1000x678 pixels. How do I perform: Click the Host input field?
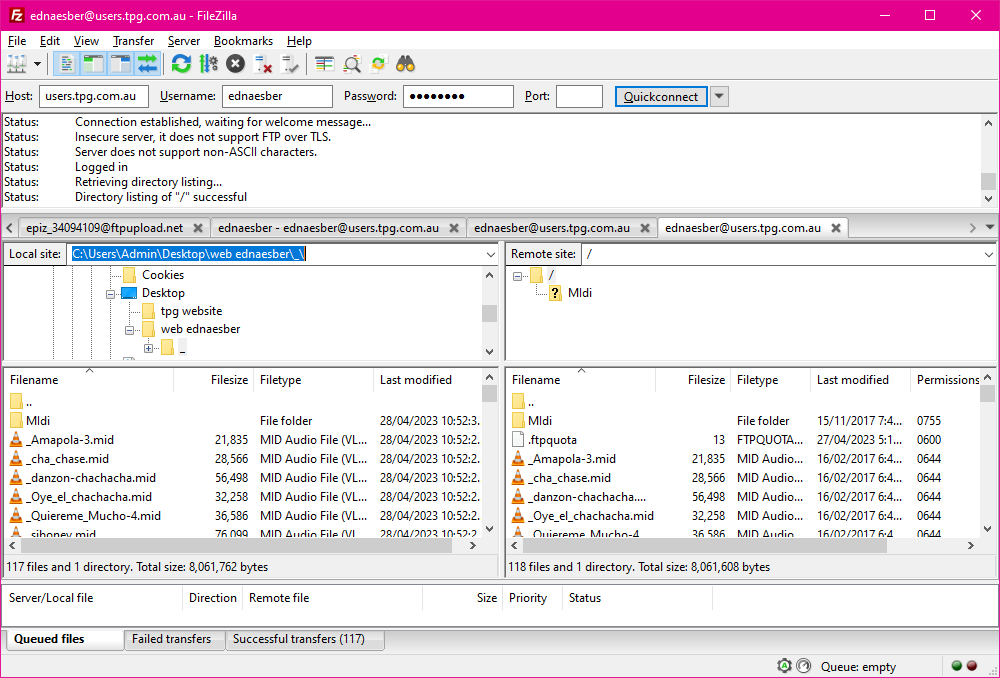tap(94, 96)
